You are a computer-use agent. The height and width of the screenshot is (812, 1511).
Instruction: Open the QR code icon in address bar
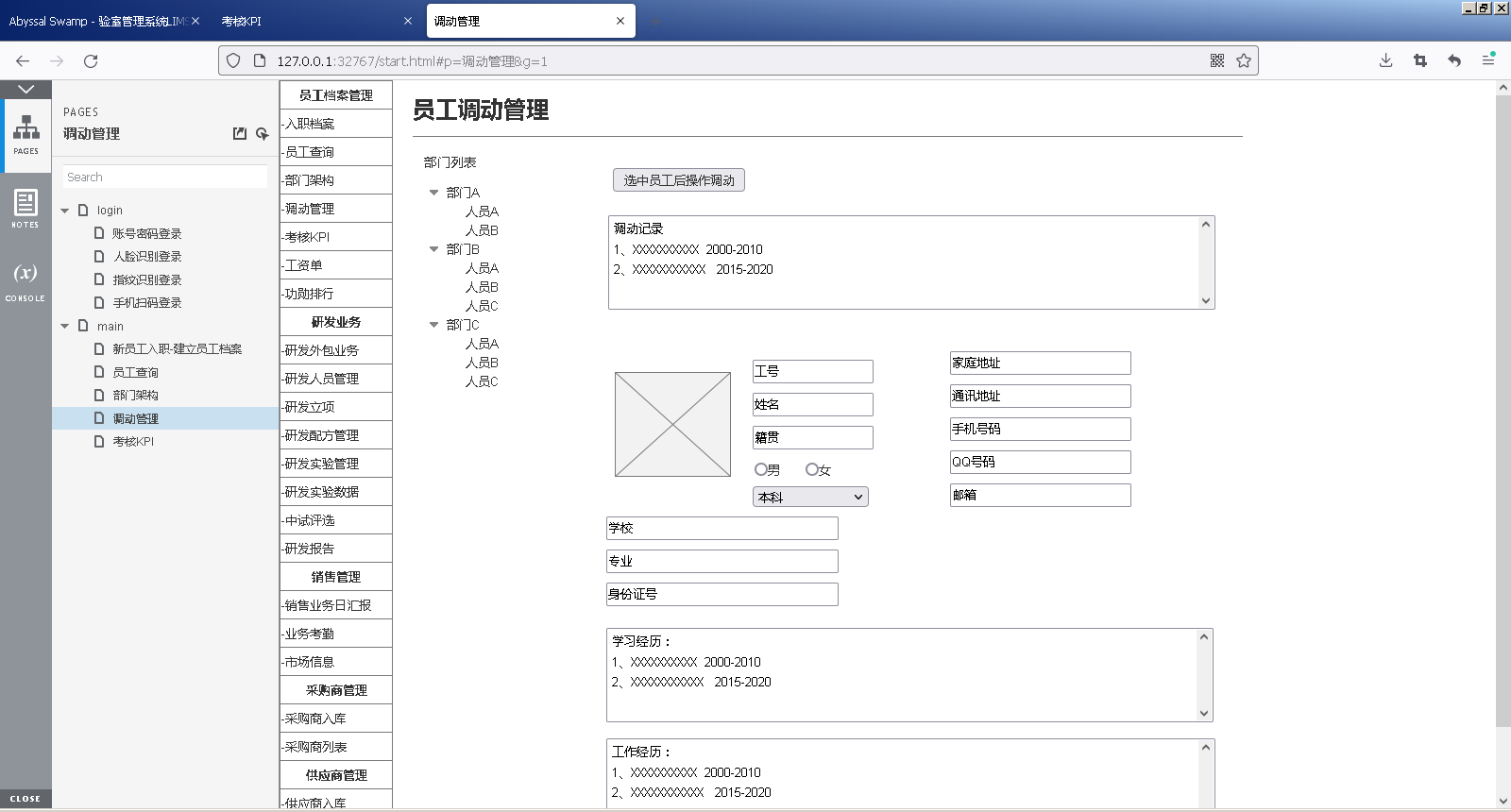(x=1217, y=60)
